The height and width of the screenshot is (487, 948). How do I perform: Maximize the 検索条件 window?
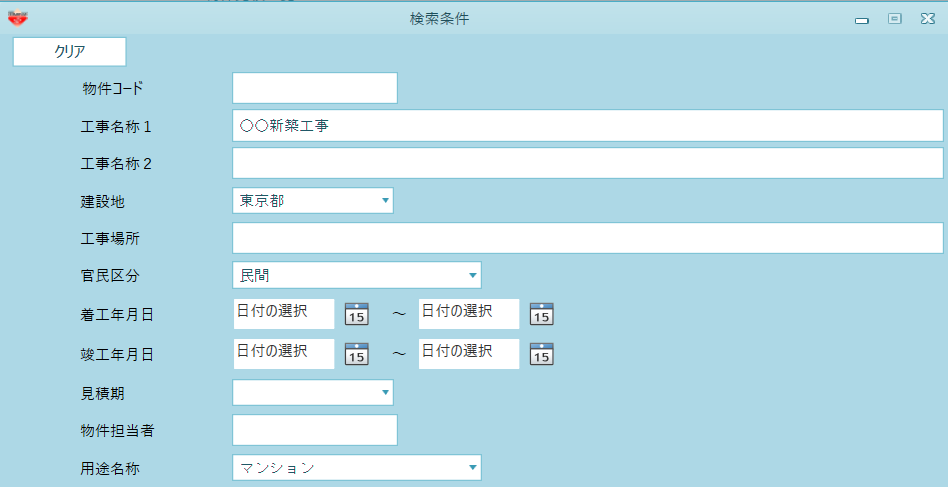(x=895, y=19)
